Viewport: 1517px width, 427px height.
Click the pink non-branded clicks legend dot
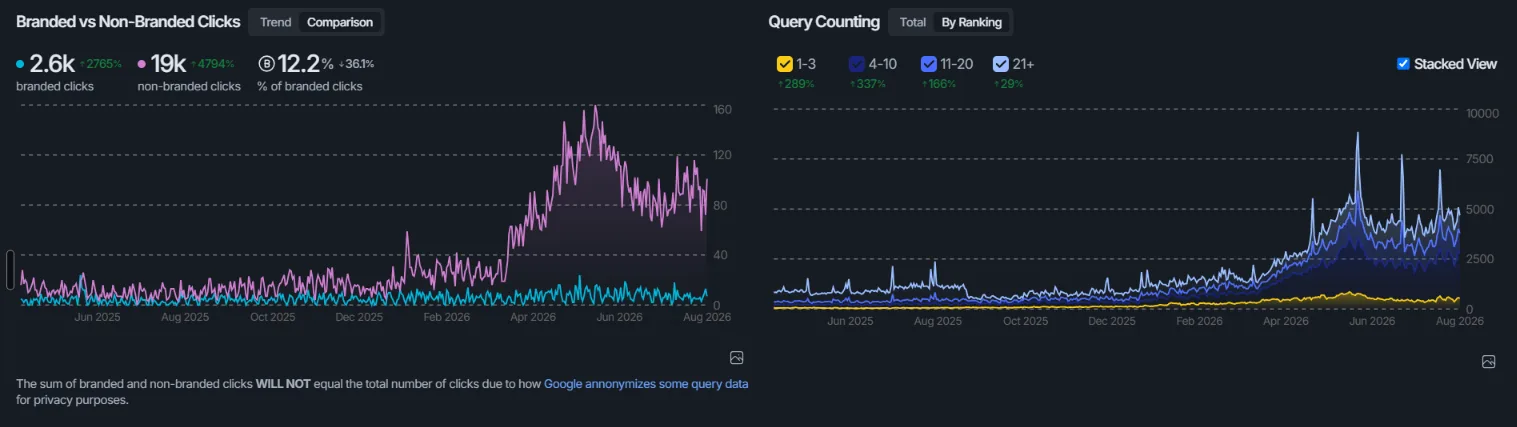pos(142,64)
